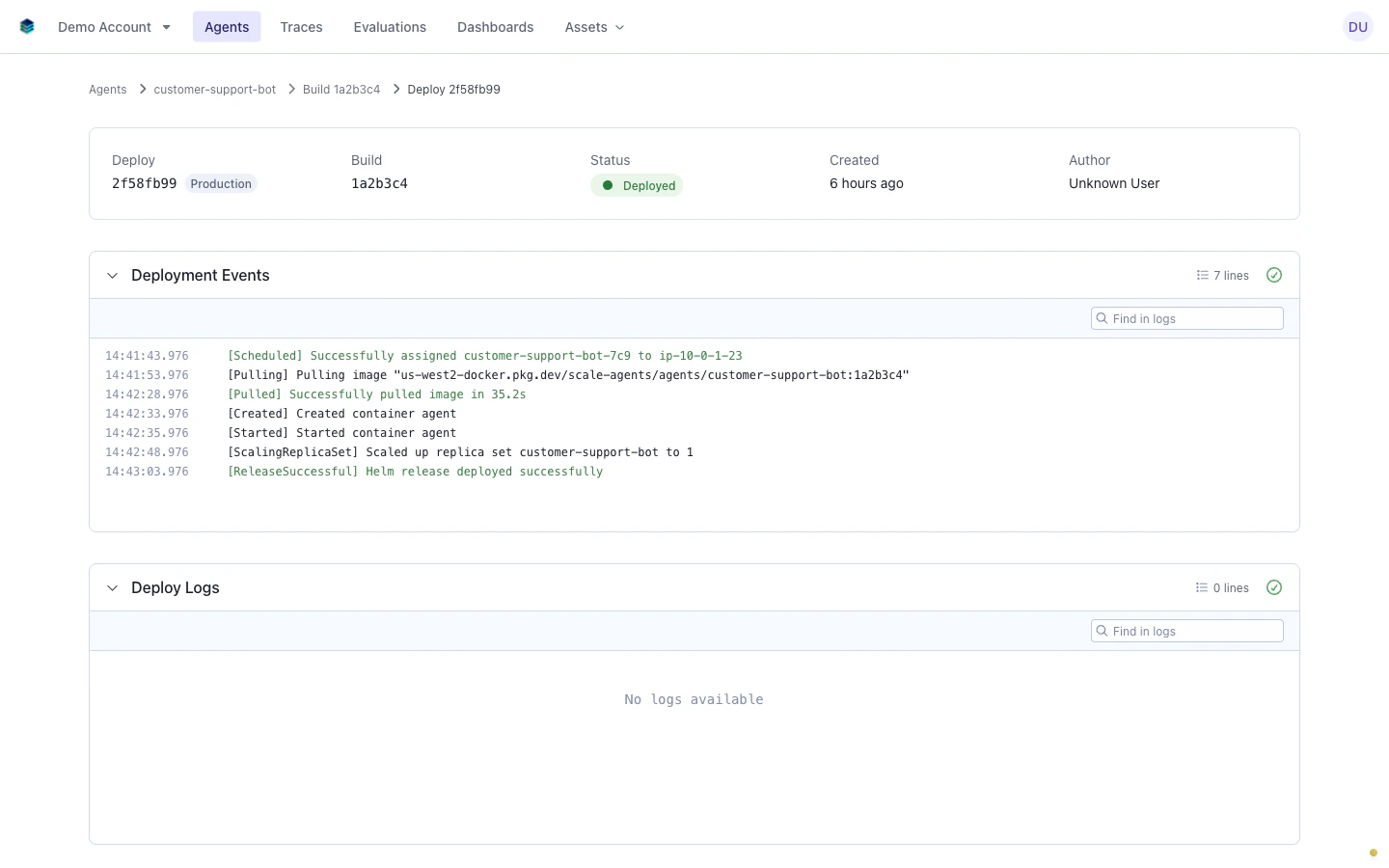Collapse the Deployment Events section
Image resolution: width=1389 pixels, height=868 pixels.
coord(112,276)
